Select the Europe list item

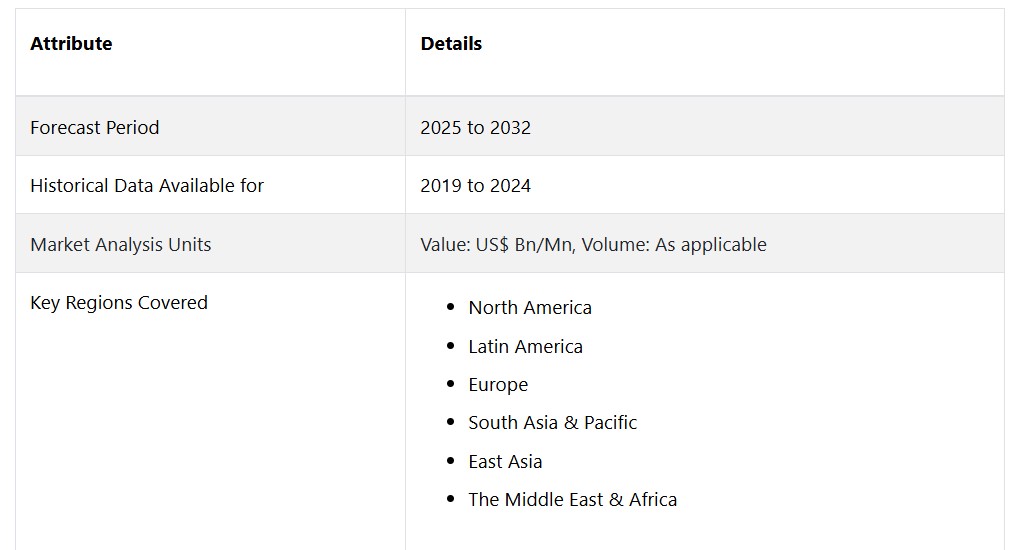coord(498,385)
